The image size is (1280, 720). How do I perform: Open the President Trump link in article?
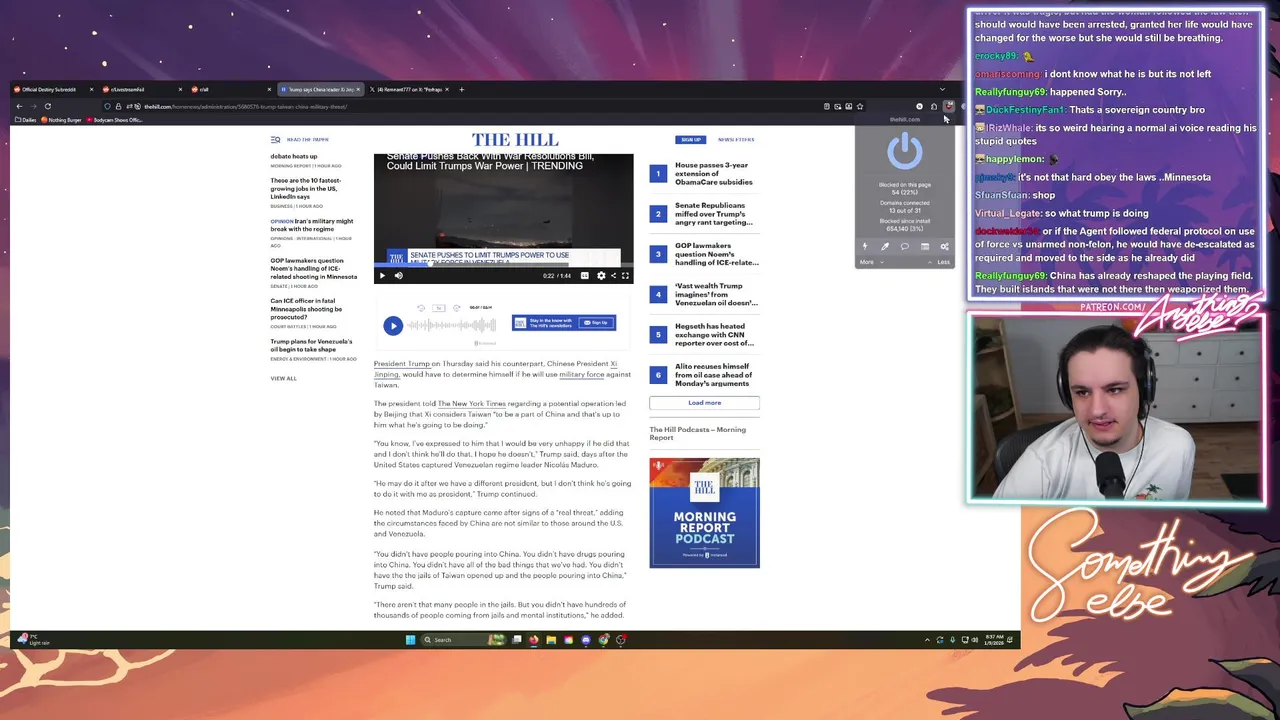(402, 364)
